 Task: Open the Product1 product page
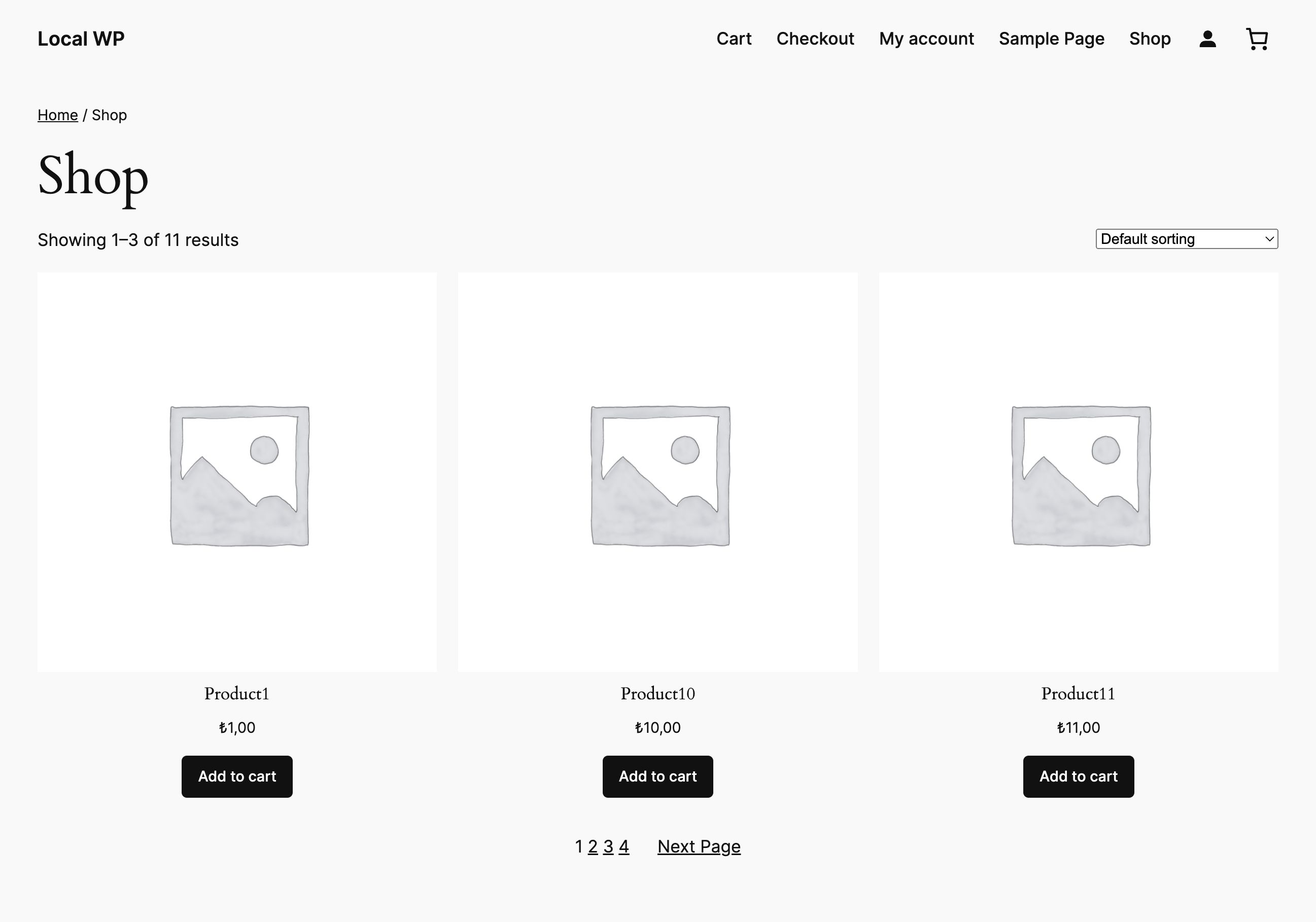pyautogui.click(x=237, y=693)
